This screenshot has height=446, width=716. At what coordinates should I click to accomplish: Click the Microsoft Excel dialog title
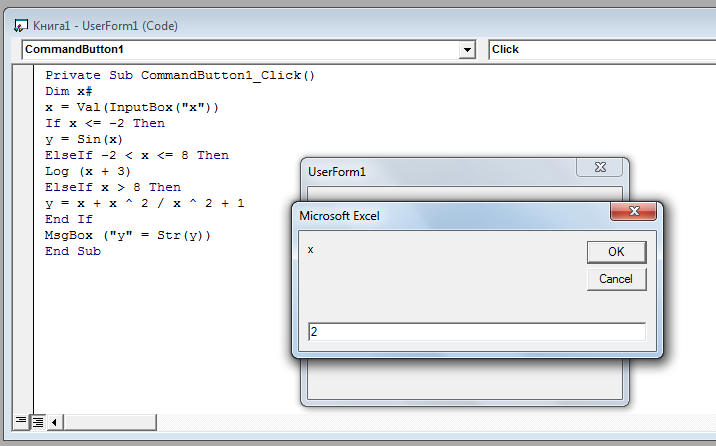339,216
